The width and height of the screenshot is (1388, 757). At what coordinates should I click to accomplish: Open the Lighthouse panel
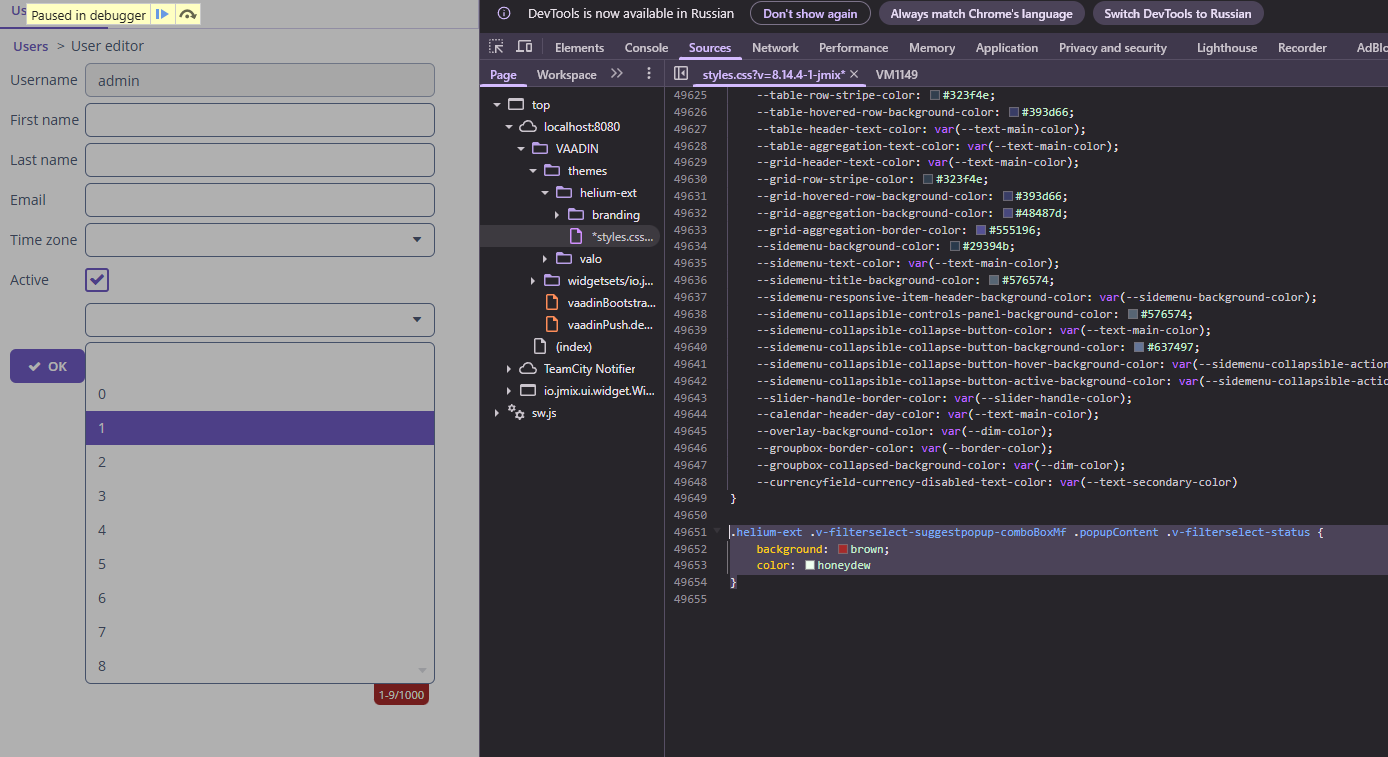point(1227,48)
